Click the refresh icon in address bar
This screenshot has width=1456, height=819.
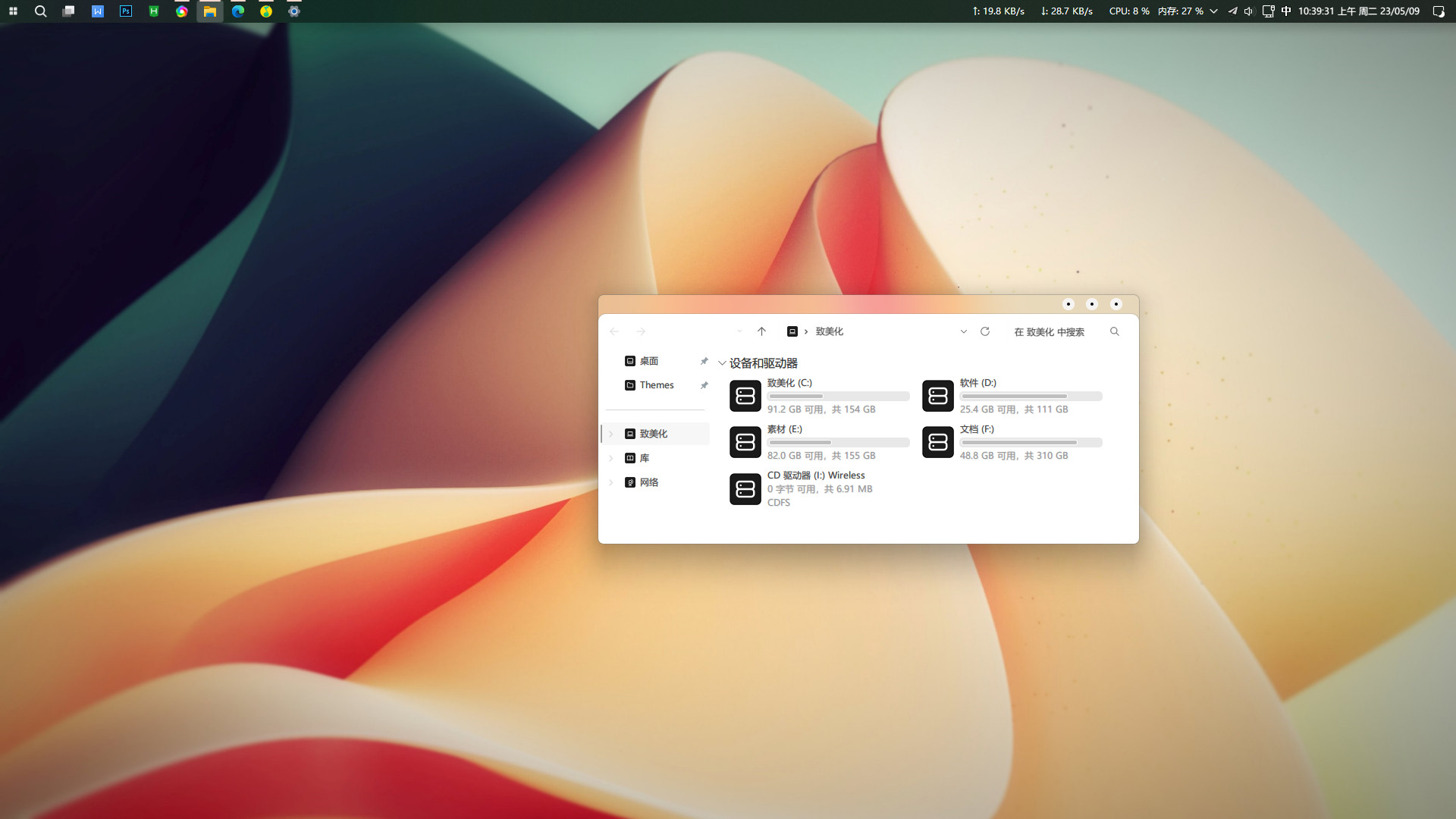click(x=985, y=331)
